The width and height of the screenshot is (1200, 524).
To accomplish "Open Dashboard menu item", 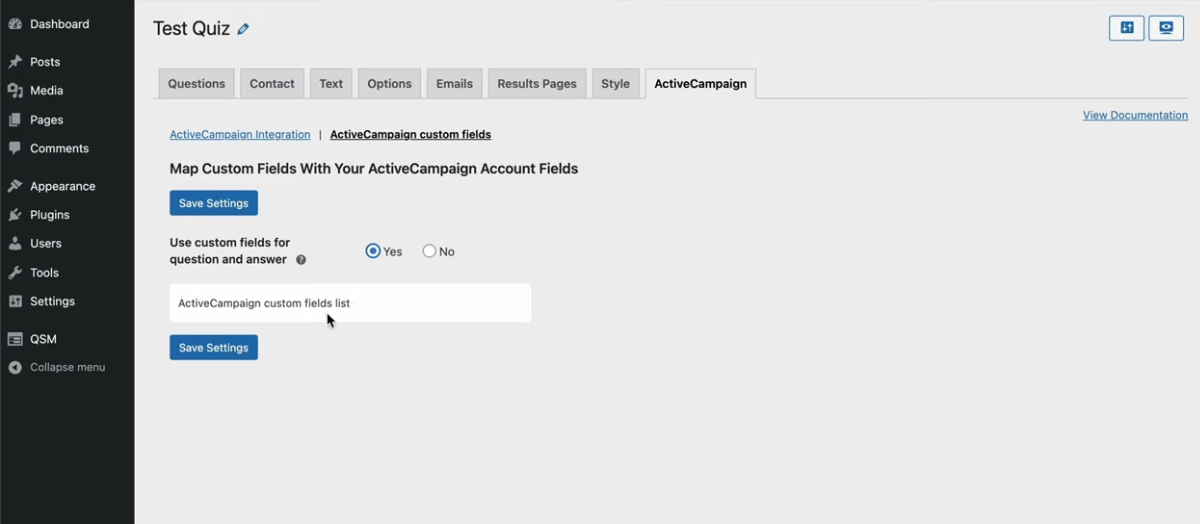I will [59, 24].
